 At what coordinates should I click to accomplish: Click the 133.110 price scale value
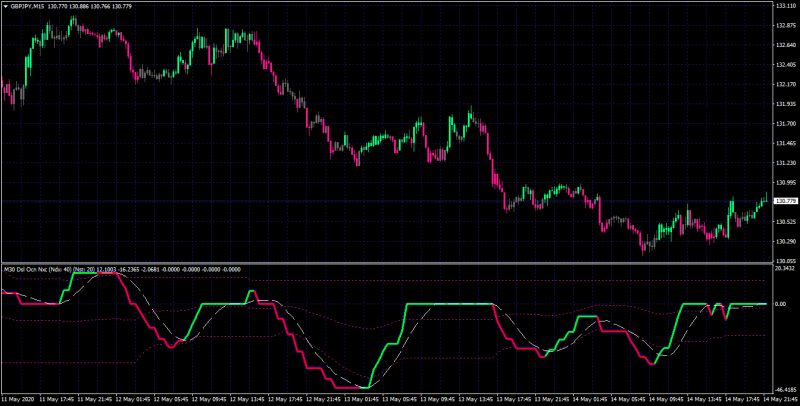786,6
